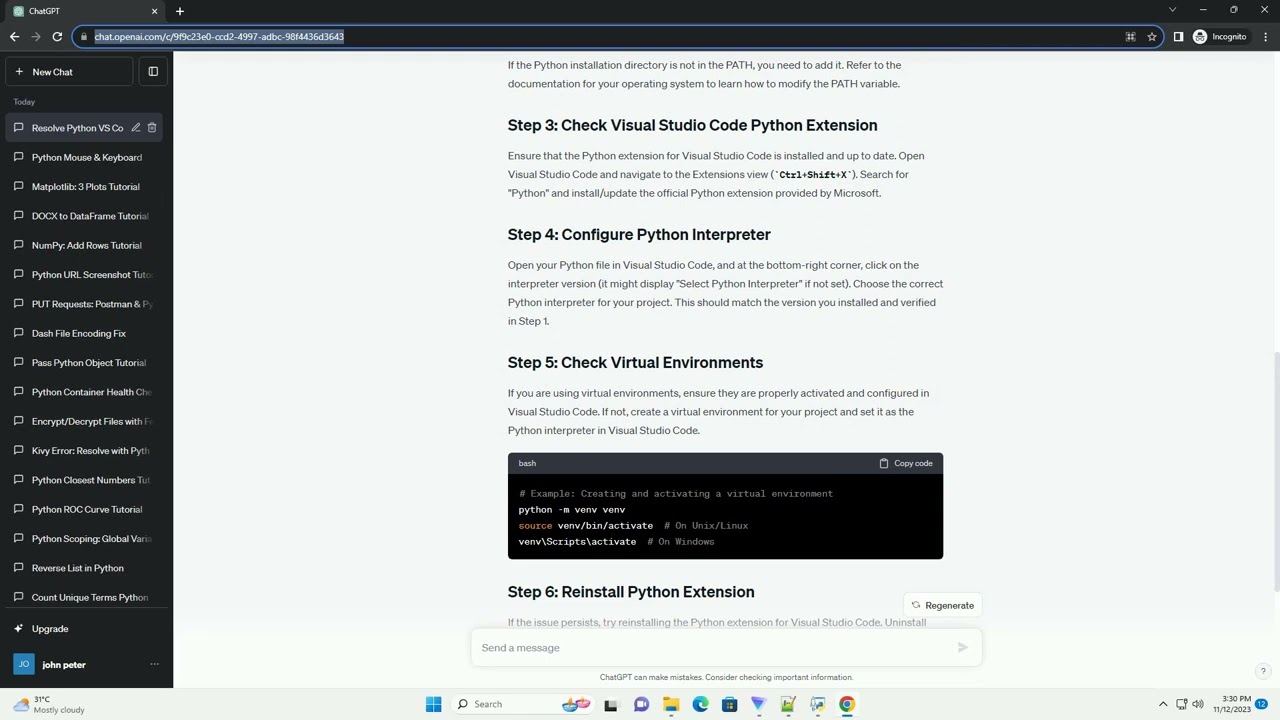Click the john peter profile name
Viewport: 1280px width, 720px height.
(x=64, y=665)
